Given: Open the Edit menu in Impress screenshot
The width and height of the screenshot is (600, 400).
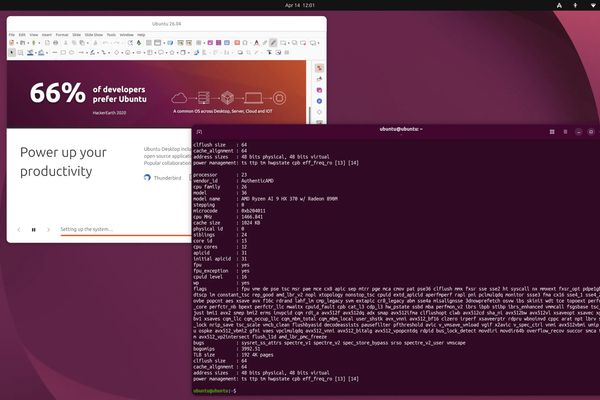Looking at the screenshot, I should coord(22,35).
